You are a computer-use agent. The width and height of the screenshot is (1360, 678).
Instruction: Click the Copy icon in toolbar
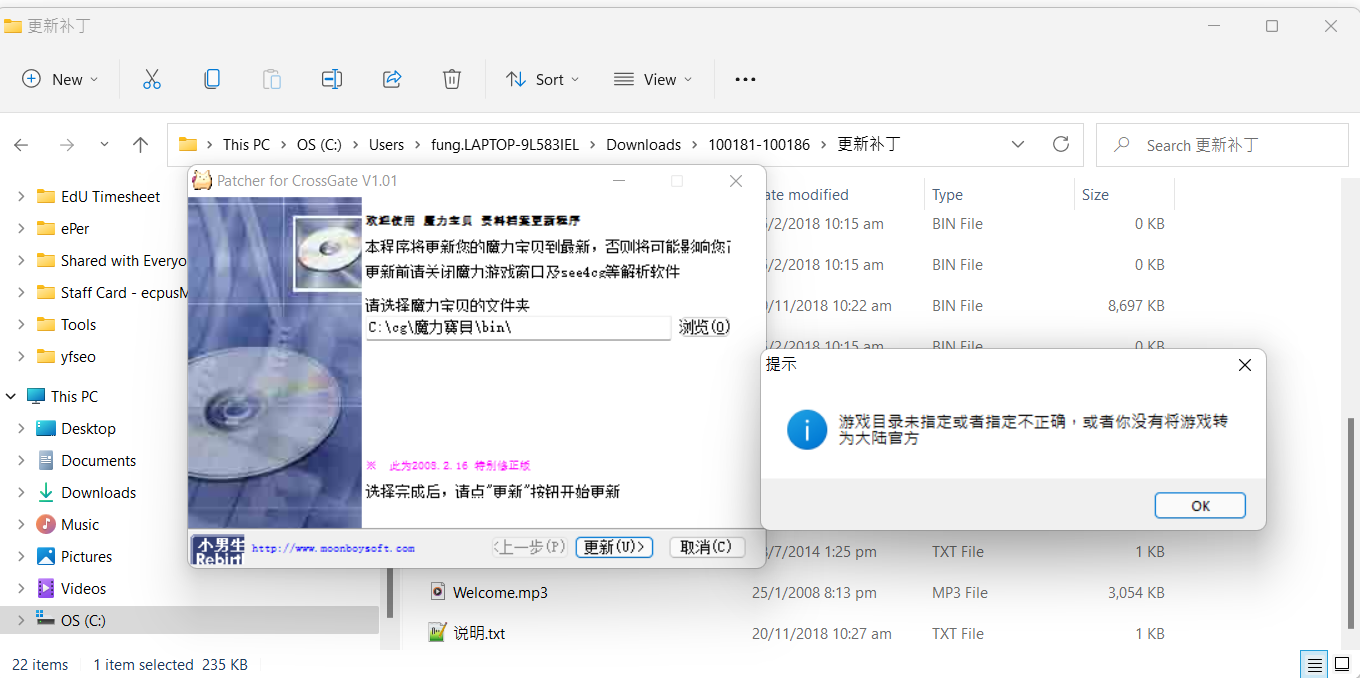[212, 79]
